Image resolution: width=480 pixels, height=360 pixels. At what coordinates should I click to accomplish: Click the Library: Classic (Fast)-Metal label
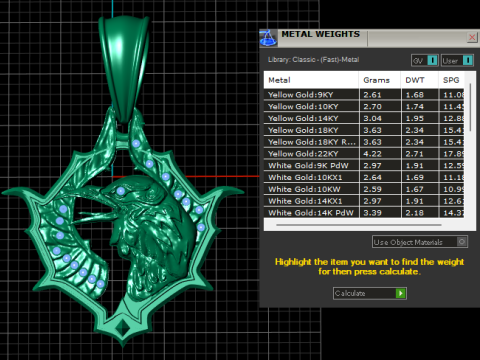(313, 60)
